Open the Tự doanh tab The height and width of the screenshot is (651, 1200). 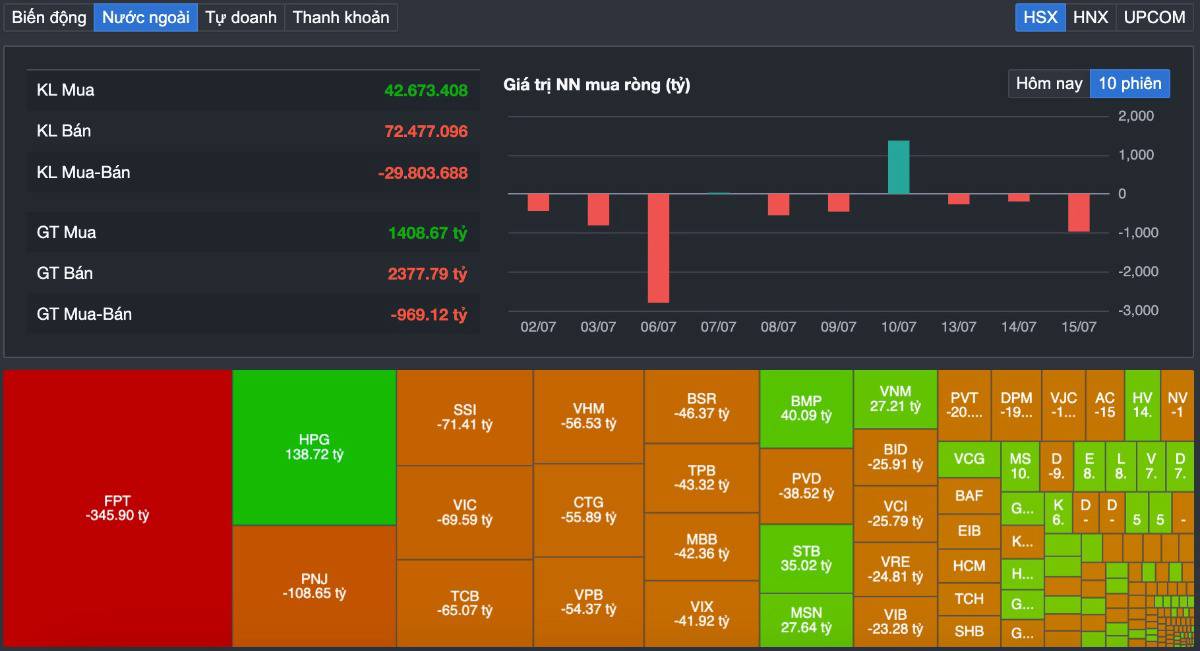tap(241, 17)
